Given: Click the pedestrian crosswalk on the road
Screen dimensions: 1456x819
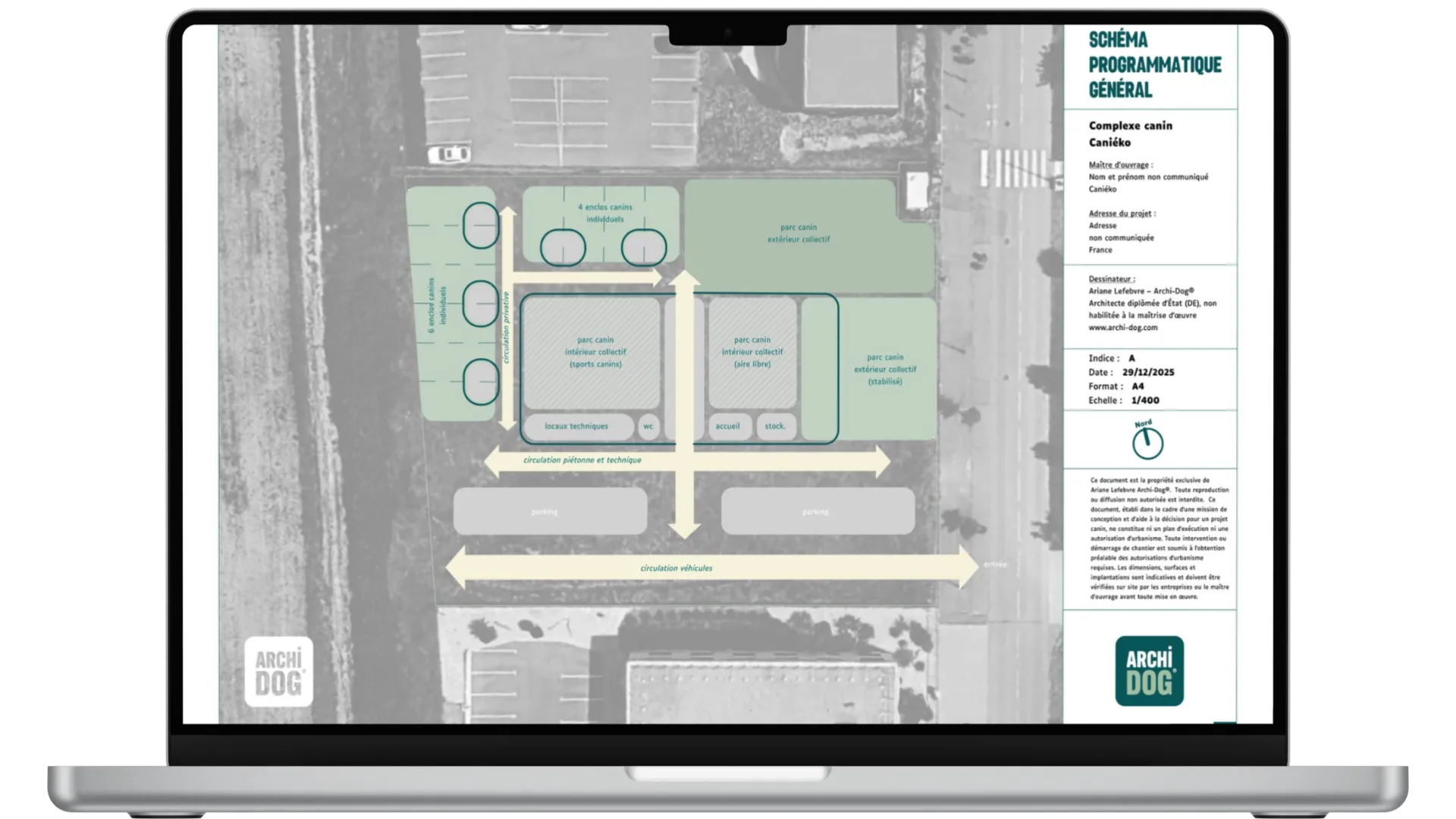Looking at the screenshot, I should click(1015, 168).
